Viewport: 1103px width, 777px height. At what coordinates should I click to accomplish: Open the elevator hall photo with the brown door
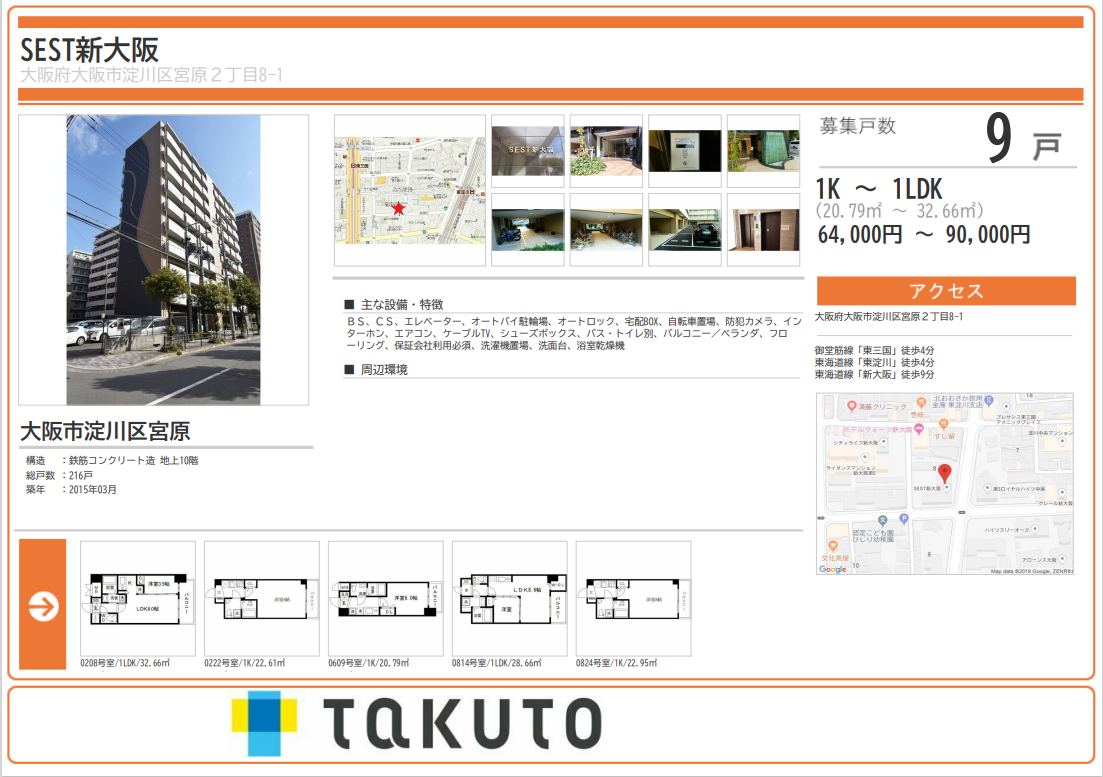[x=763, y=230]
